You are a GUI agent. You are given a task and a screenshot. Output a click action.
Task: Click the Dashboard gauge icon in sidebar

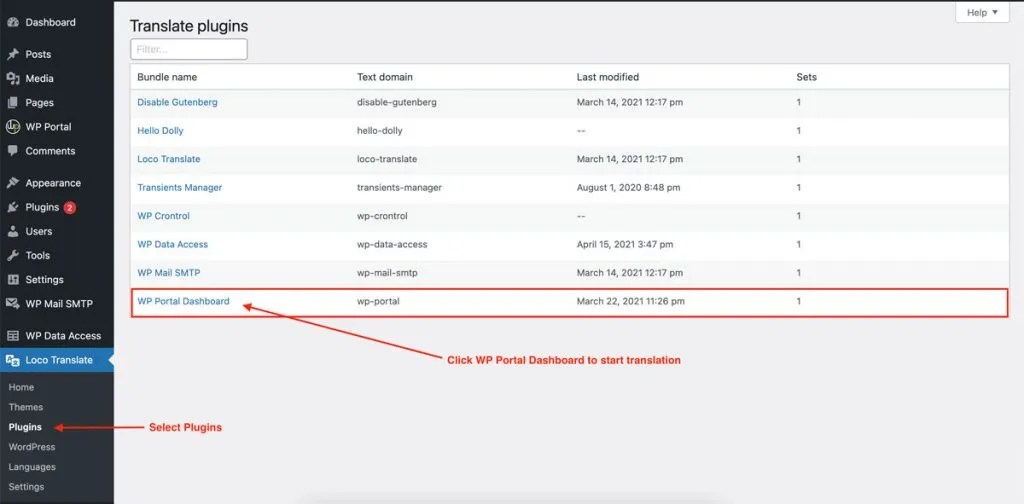click(12, 22)
